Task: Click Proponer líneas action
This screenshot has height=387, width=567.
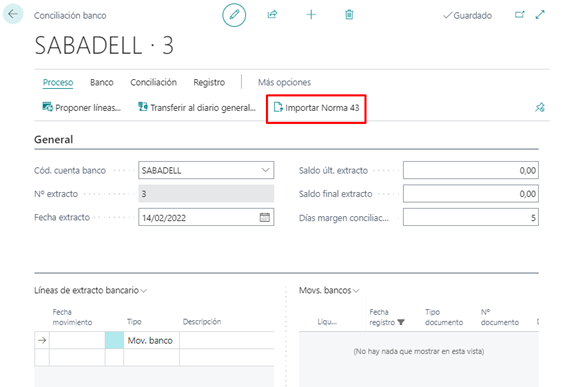Action: tap(81, 107)
